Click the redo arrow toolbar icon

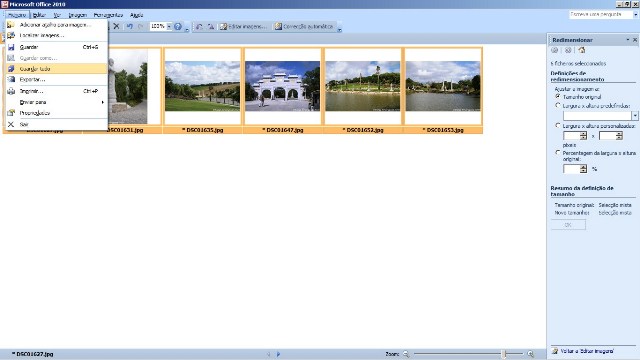pos(141,26)
